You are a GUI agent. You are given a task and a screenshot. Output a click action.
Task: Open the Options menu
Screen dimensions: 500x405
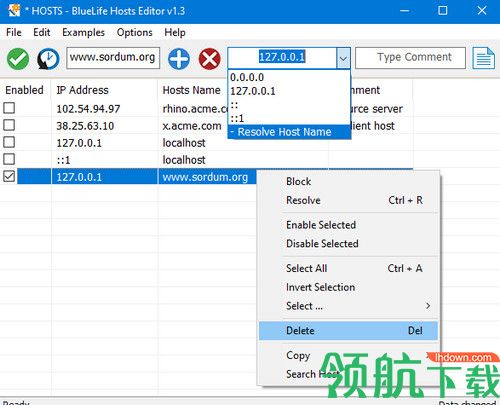pos(135,33)
